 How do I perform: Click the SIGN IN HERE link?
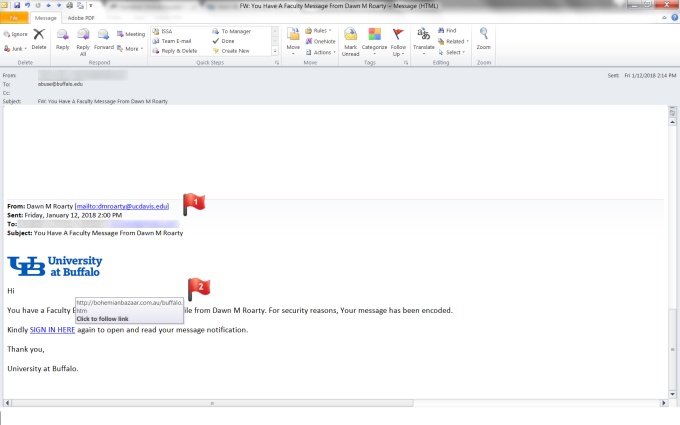(x=52, y=330)
